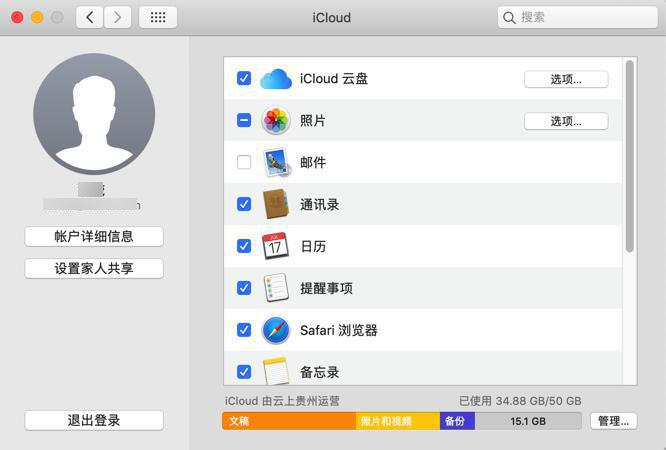This screenshot has height=450, width=666.
Task: Open 选项 for iCloud 云盘
Action: coord(566,79)
